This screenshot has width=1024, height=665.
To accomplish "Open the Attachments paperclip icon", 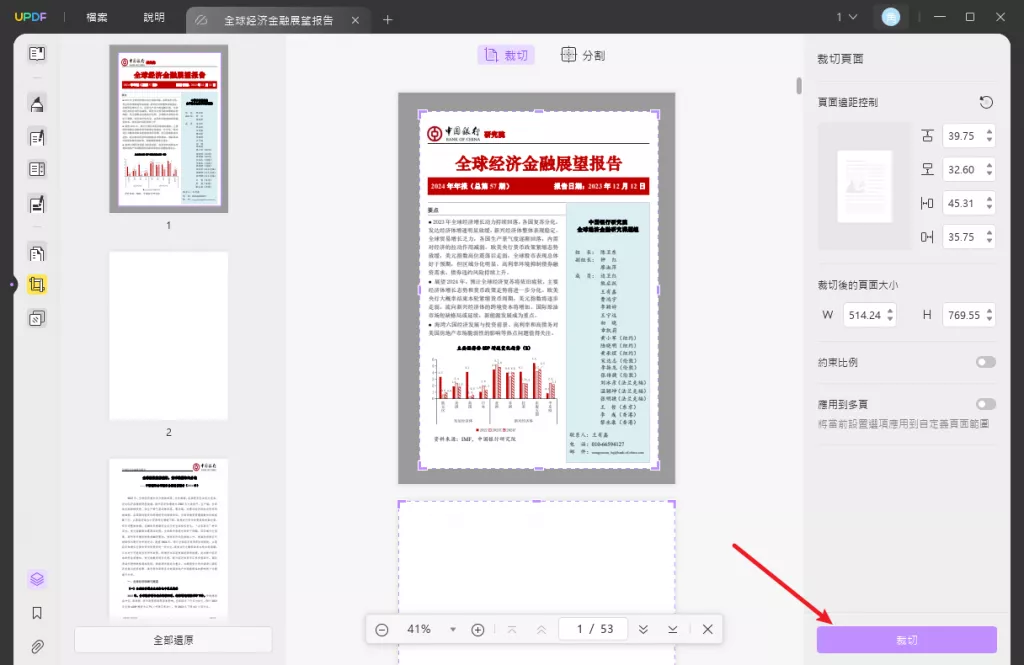I will (37, 647).
